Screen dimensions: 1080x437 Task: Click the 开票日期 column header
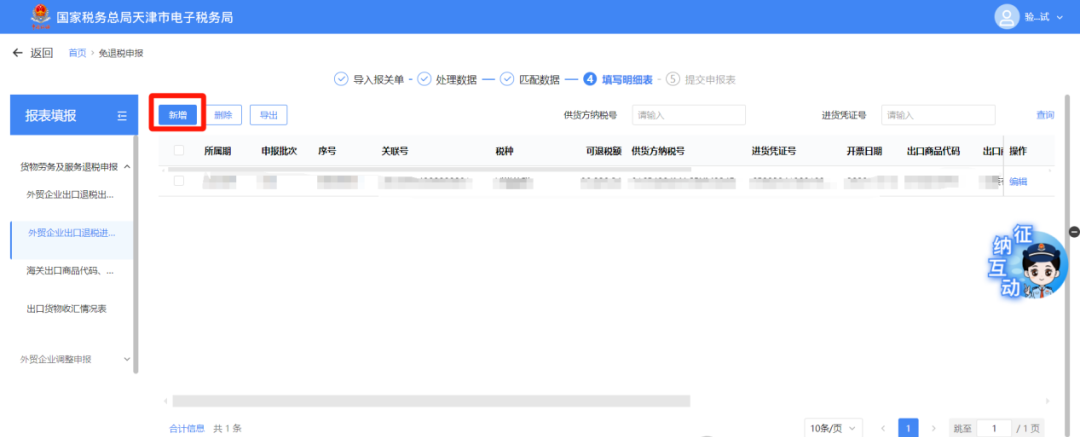864,151
